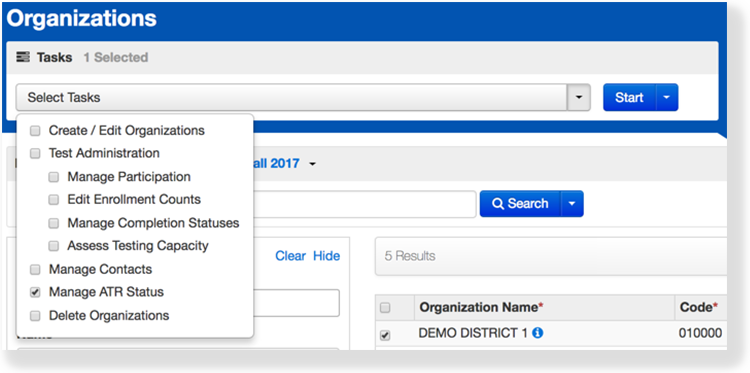Uncheck the DEMO DISTRICT 1 row checkbox

(x=385, y=336)
